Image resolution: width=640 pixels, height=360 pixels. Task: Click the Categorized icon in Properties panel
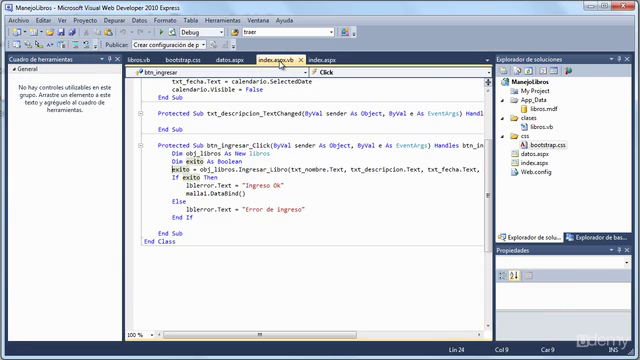[x=502, y=276]
